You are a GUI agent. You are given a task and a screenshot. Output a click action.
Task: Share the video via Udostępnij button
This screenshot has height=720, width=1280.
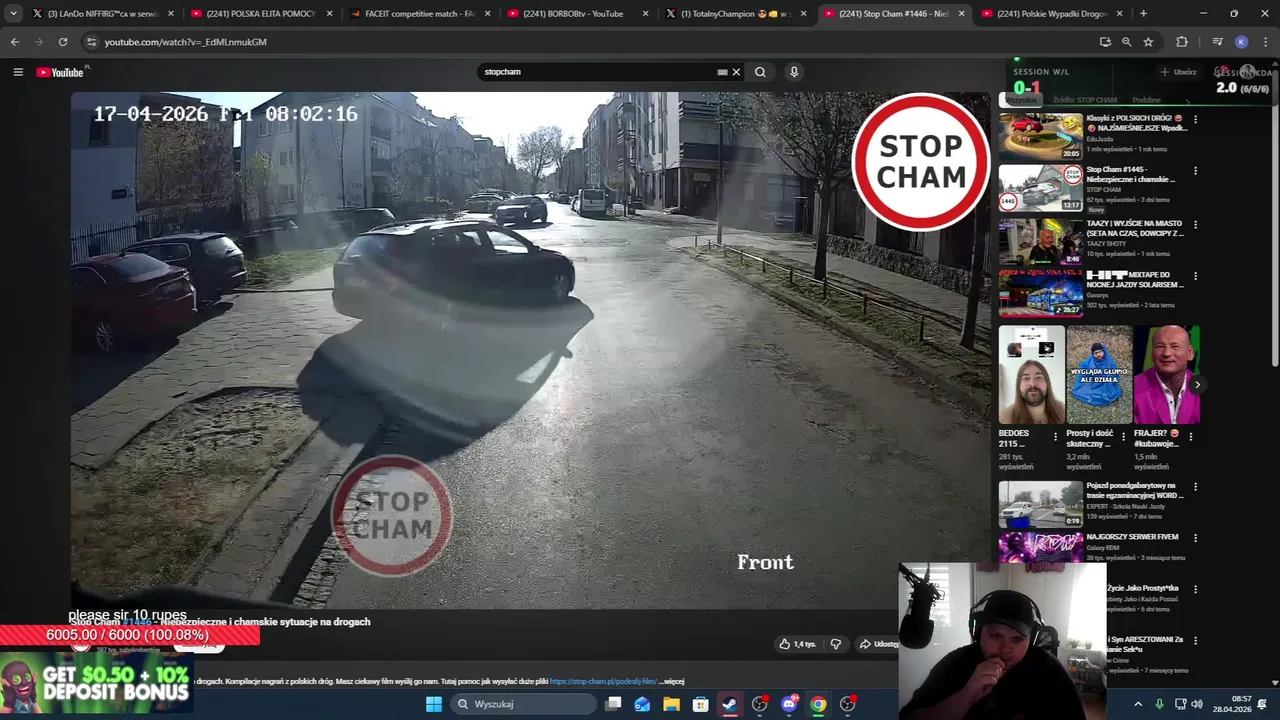879,644
